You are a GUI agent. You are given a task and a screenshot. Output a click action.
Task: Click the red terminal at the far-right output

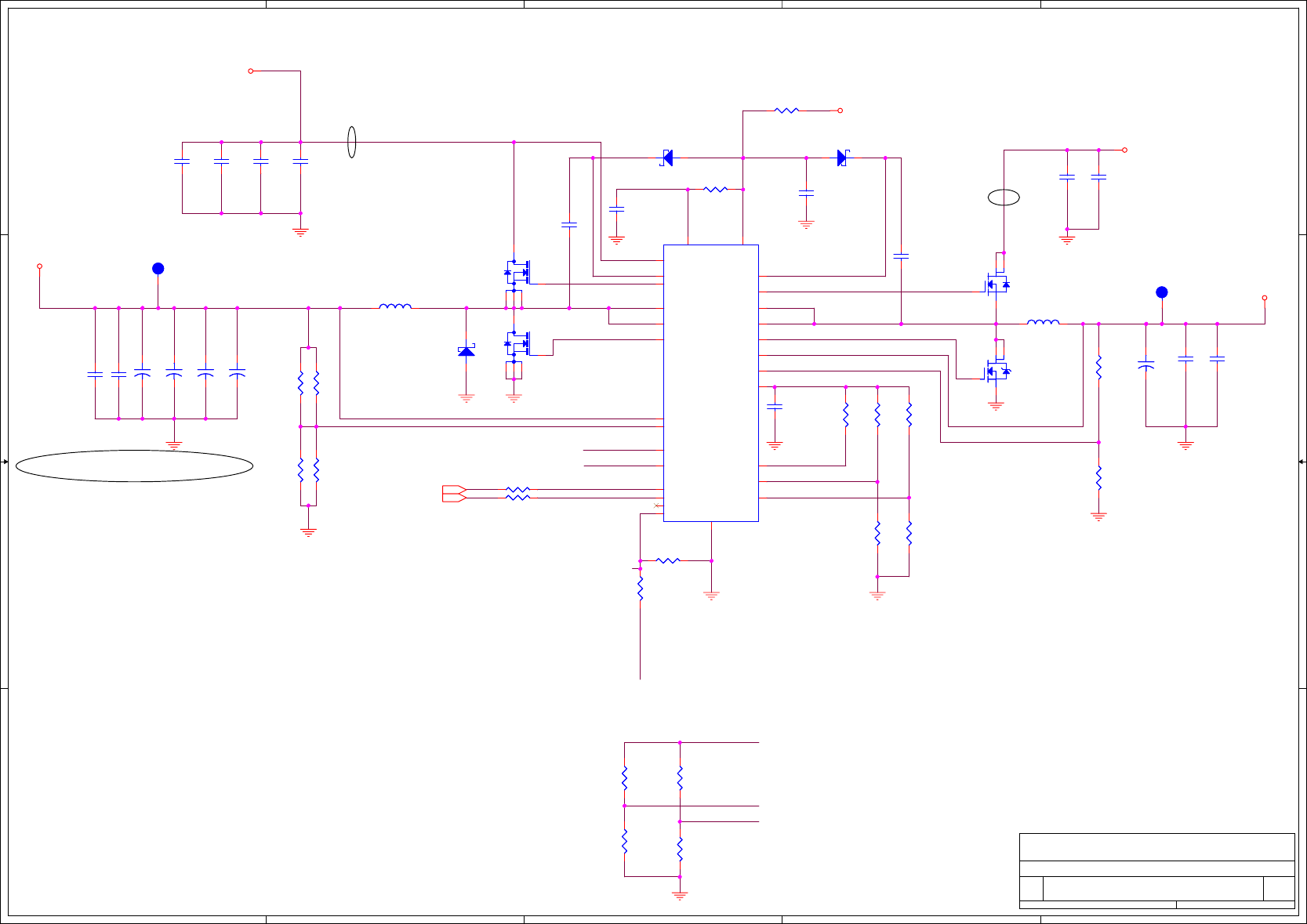click(x=1265, y=298)
